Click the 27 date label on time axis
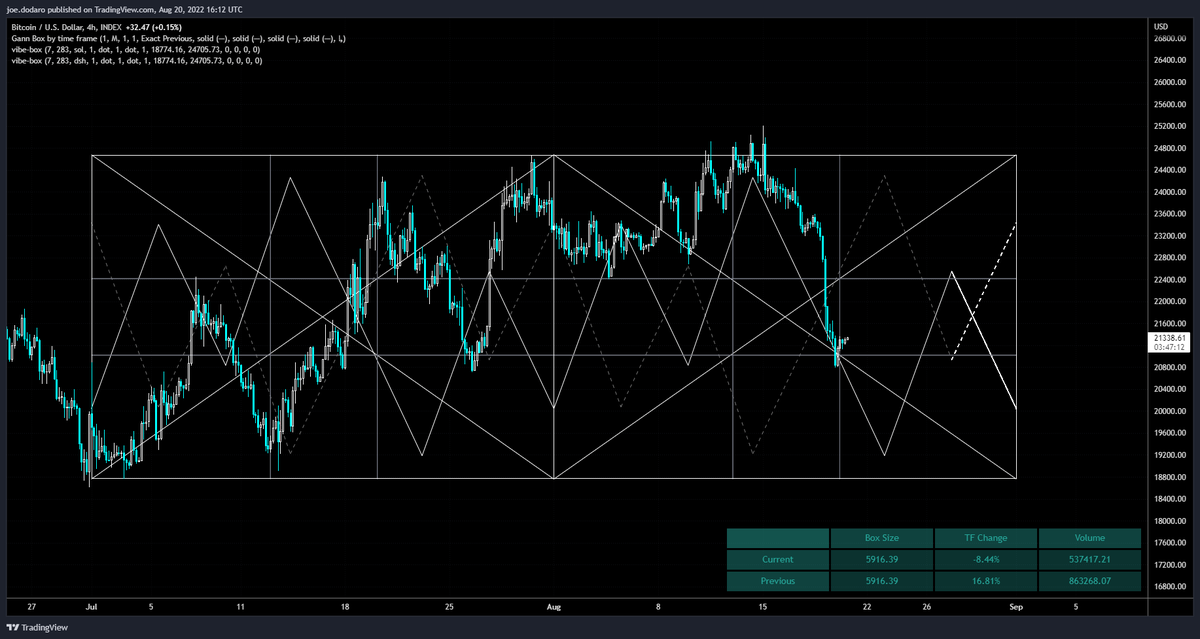The height and width of the screenshot is (639, 1200). pyautogui.click(x=32, y=606)
